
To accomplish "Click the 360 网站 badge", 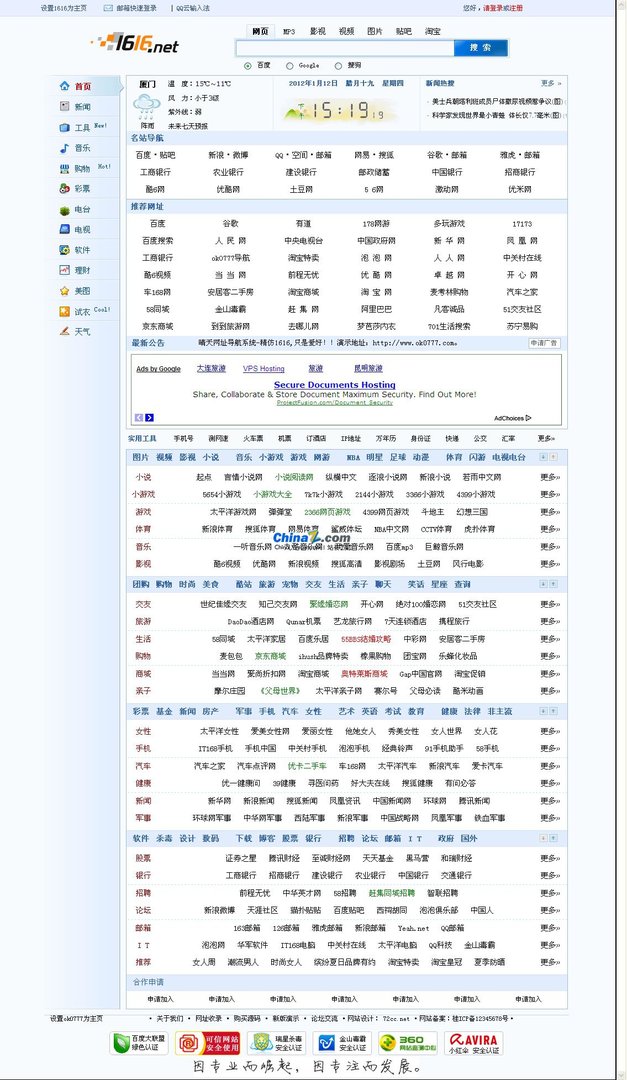I will point(408,1042).
